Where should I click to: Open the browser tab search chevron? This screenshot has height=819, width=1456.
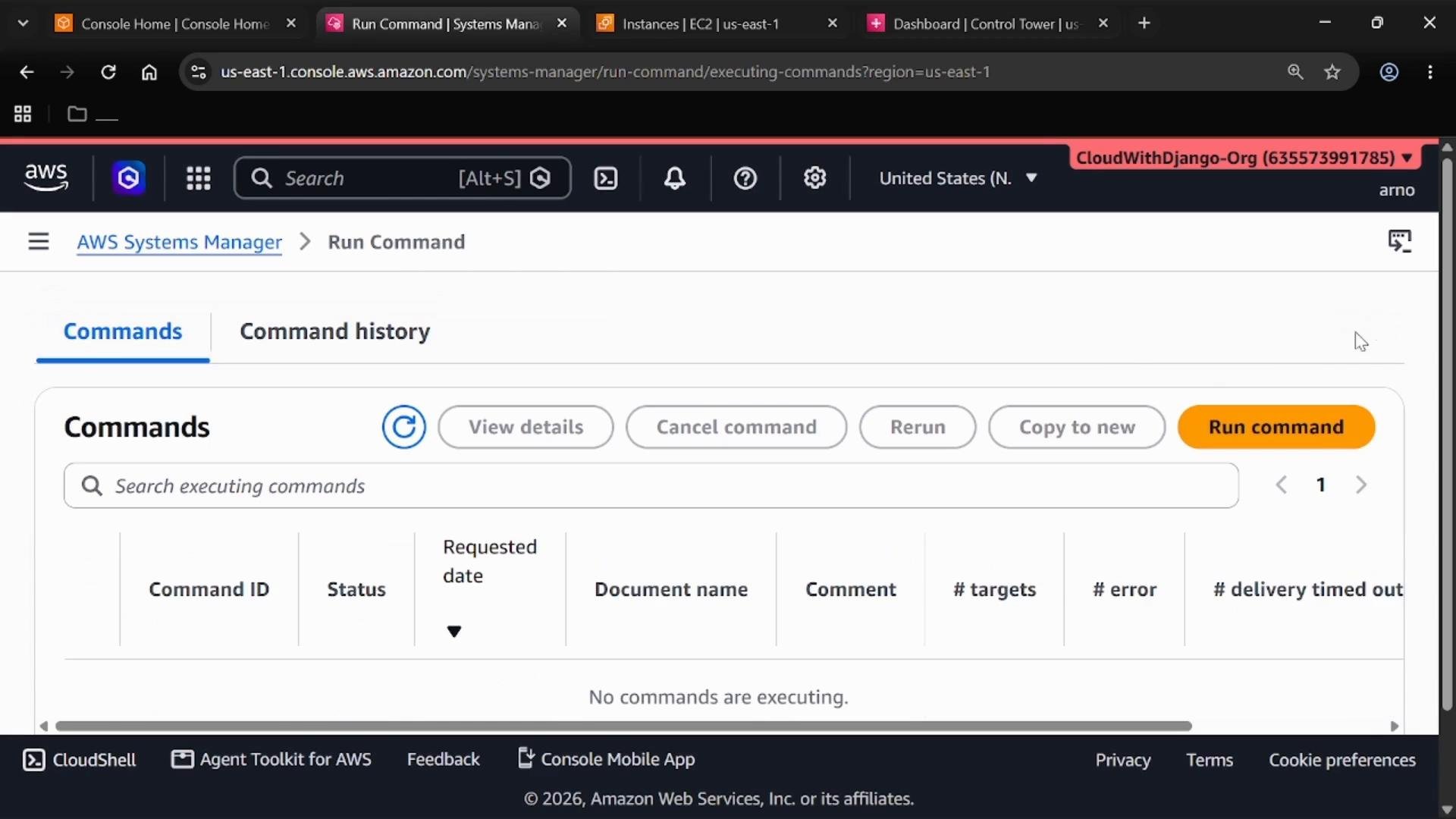pos(23,24)
